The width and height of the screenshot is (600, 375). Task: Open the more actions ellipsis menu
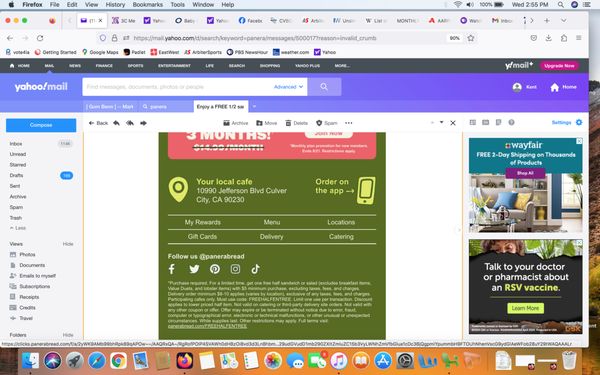(349, 123)
